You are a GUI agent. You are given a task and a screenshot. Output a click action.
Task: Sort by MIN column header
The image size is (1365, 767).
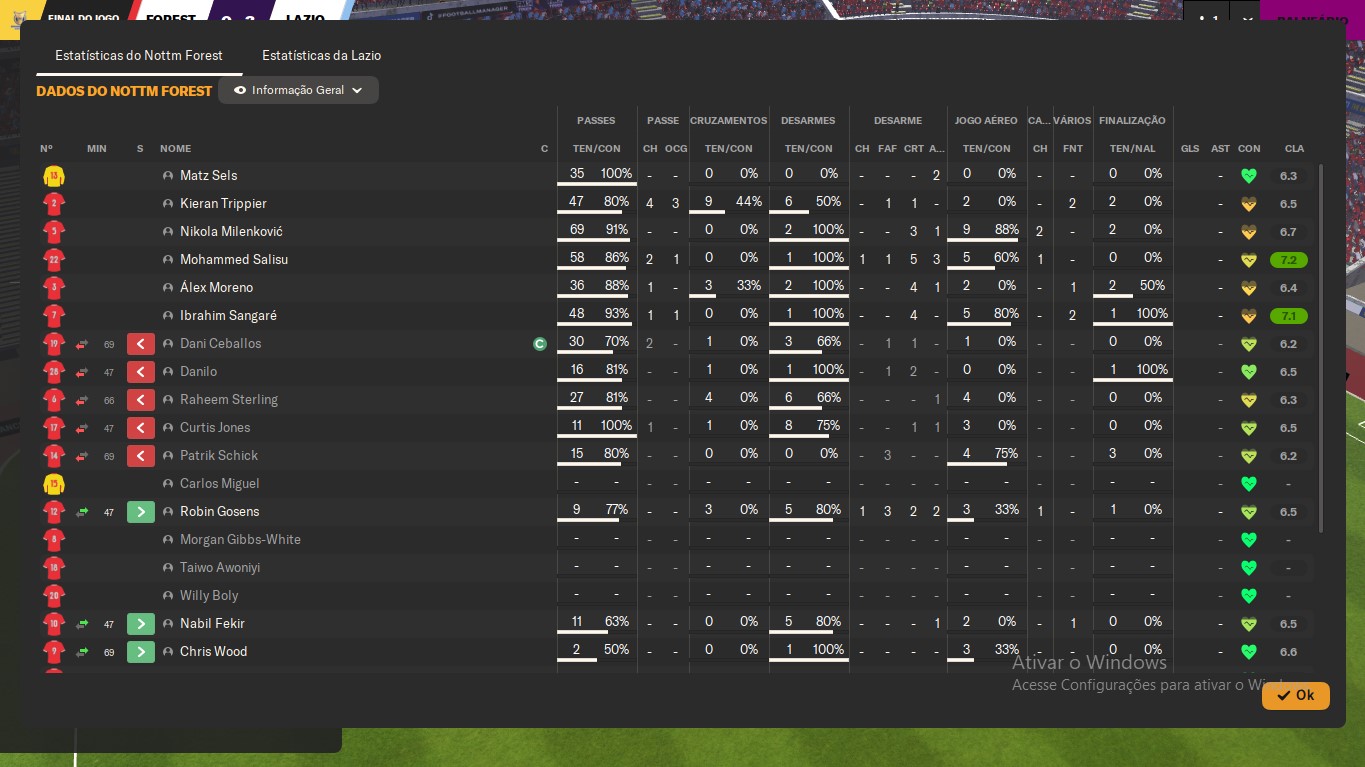click(x=97, y=149)
